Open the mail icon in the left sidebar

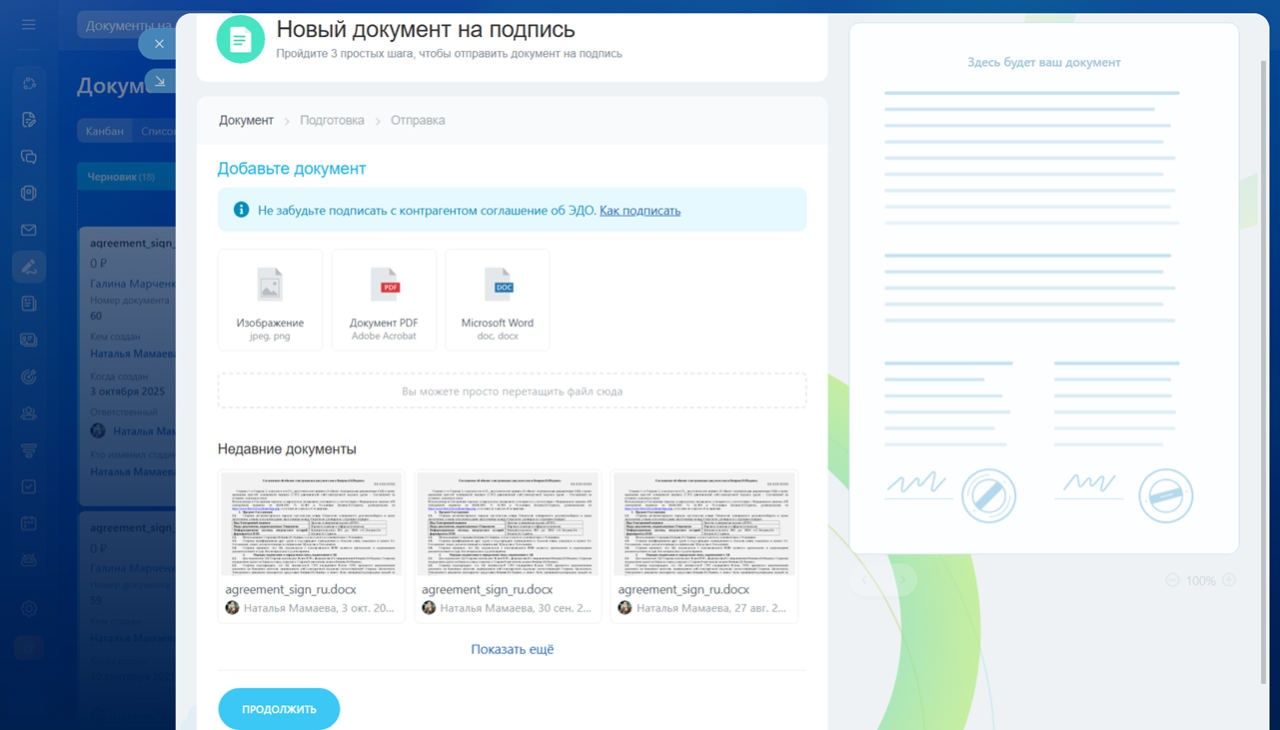point(29,230)
